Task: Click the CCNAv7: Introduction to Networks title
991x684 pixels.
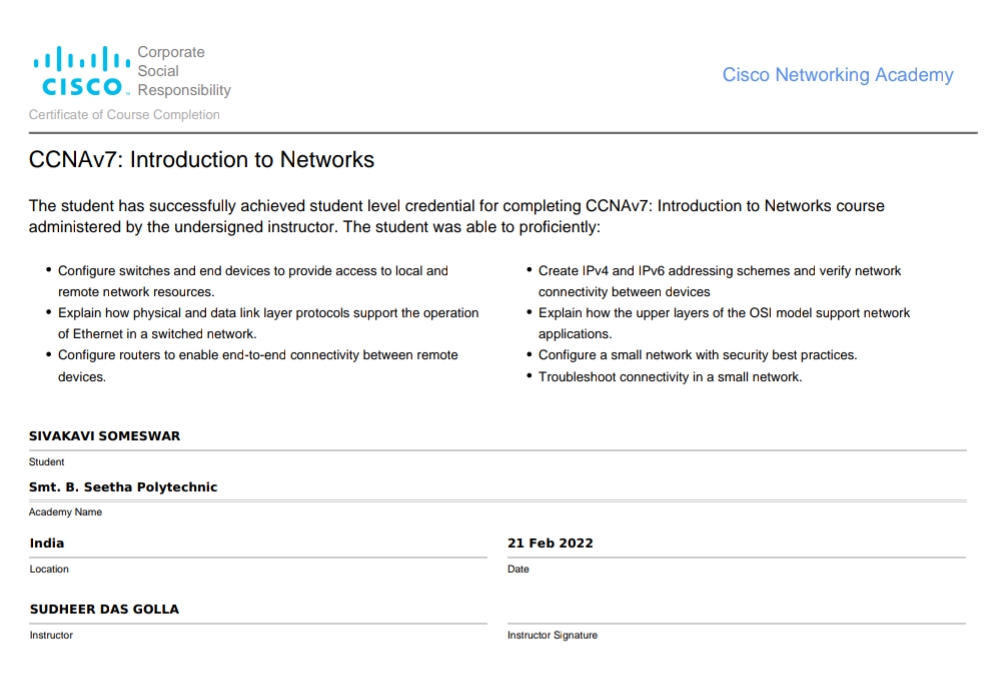Action: point(201,160)
